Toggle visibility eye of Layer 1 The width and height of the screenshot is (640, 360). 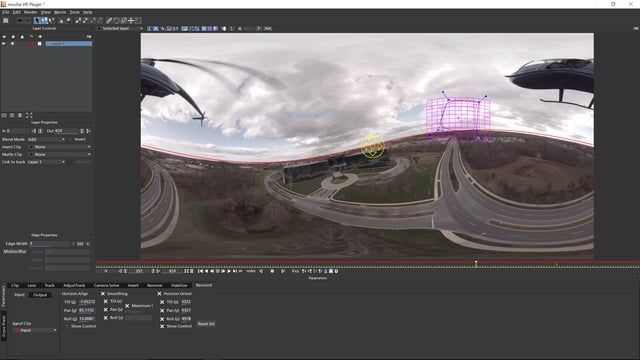coord(4,44)
